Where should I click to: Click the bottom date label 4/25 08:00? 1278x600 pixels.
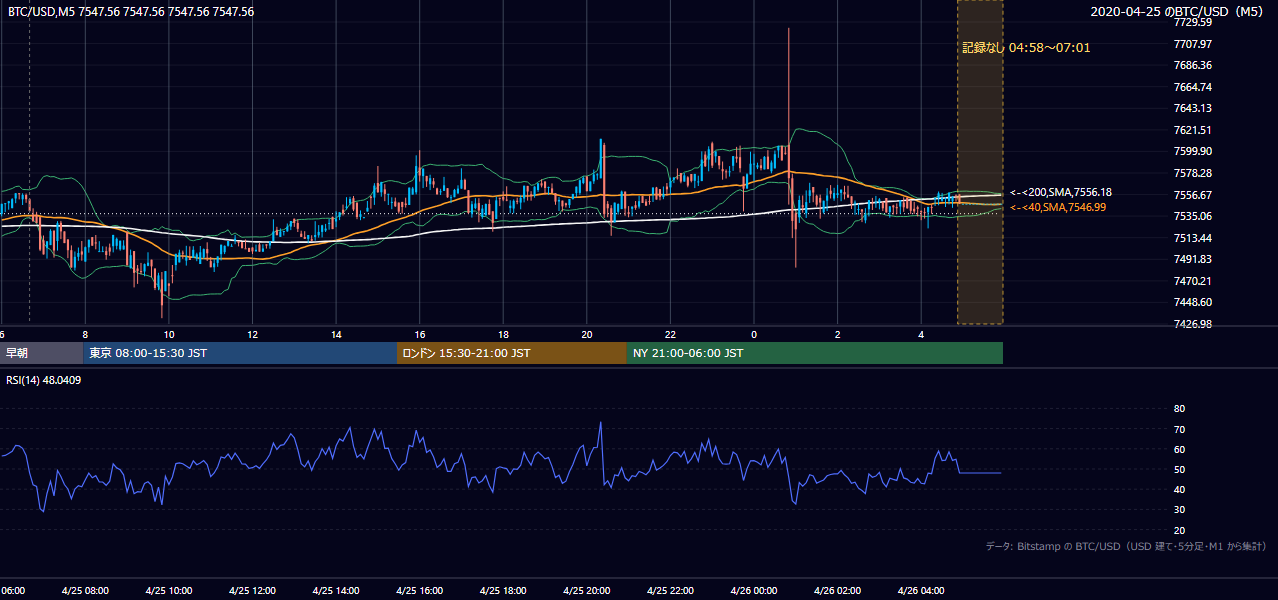(x=85, y=591)
